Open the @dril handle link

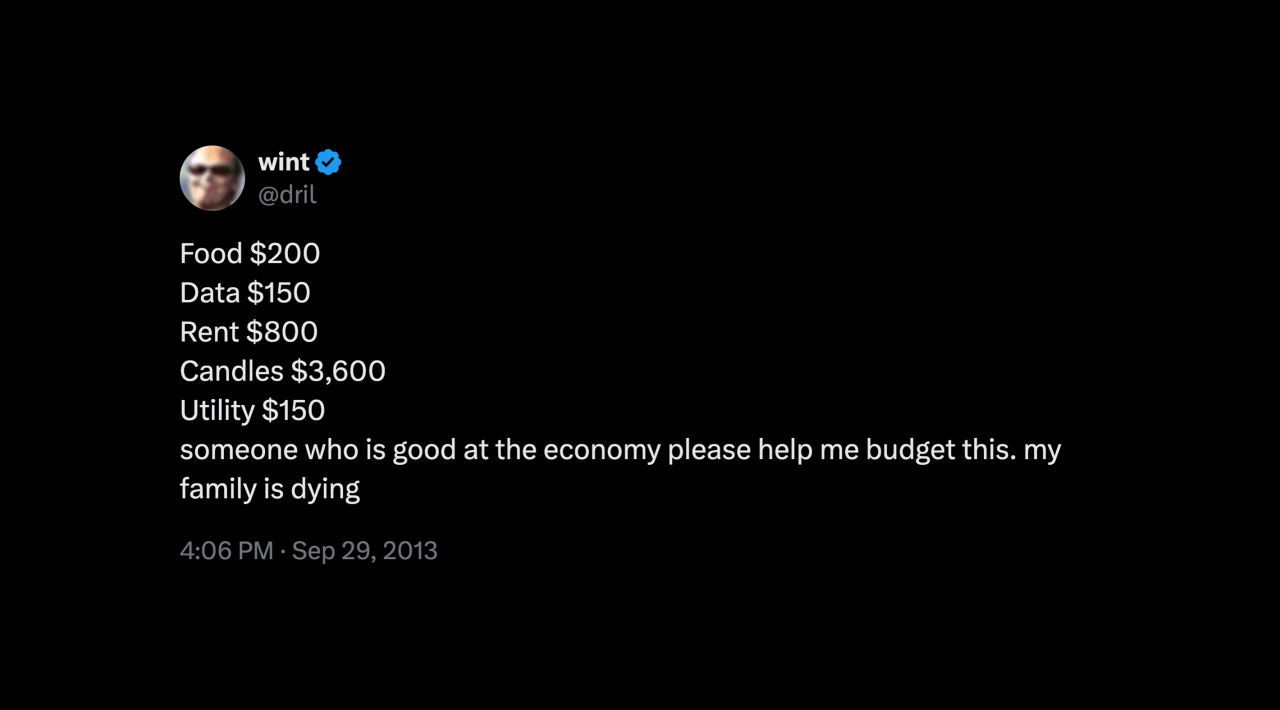click(287, 195)
